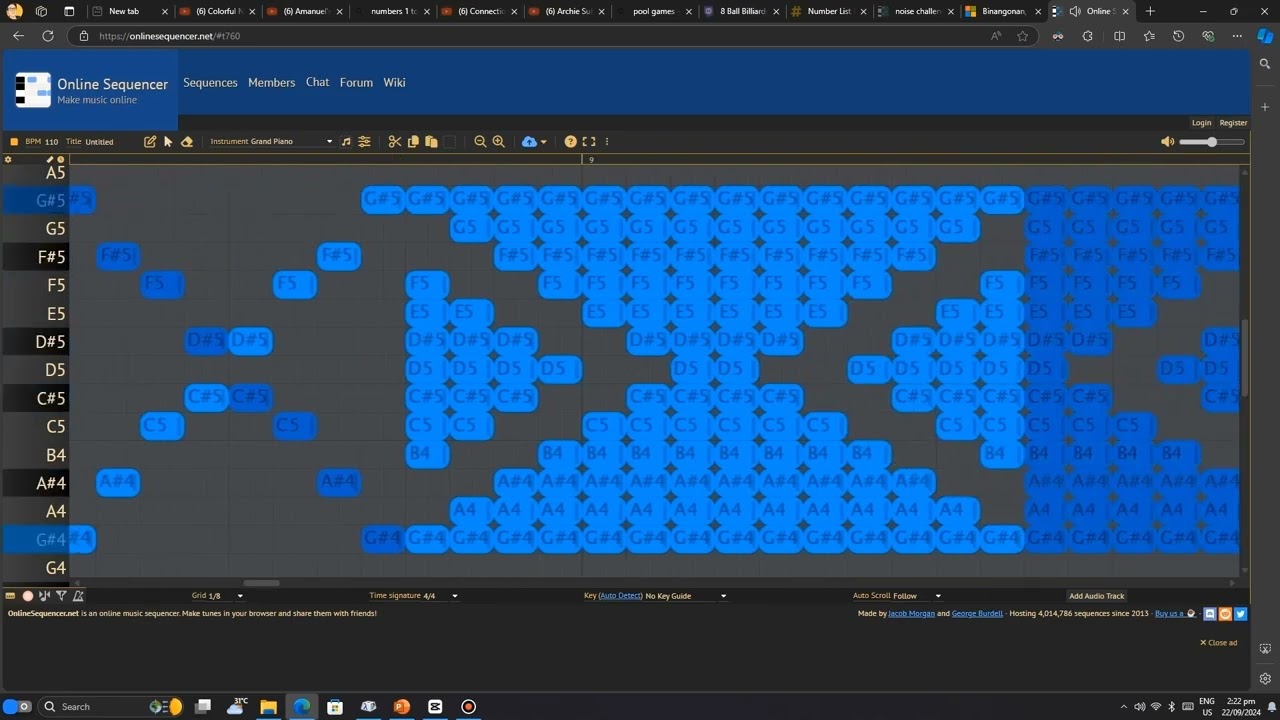1280x720 pixels.
Task: Open the Wiki page
Action: [394, 83]
